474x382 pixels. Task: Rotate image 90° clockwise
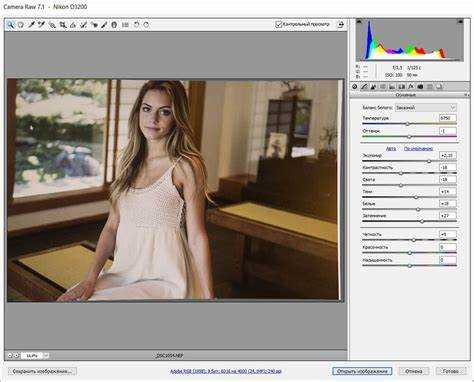[x=146, y=25]
